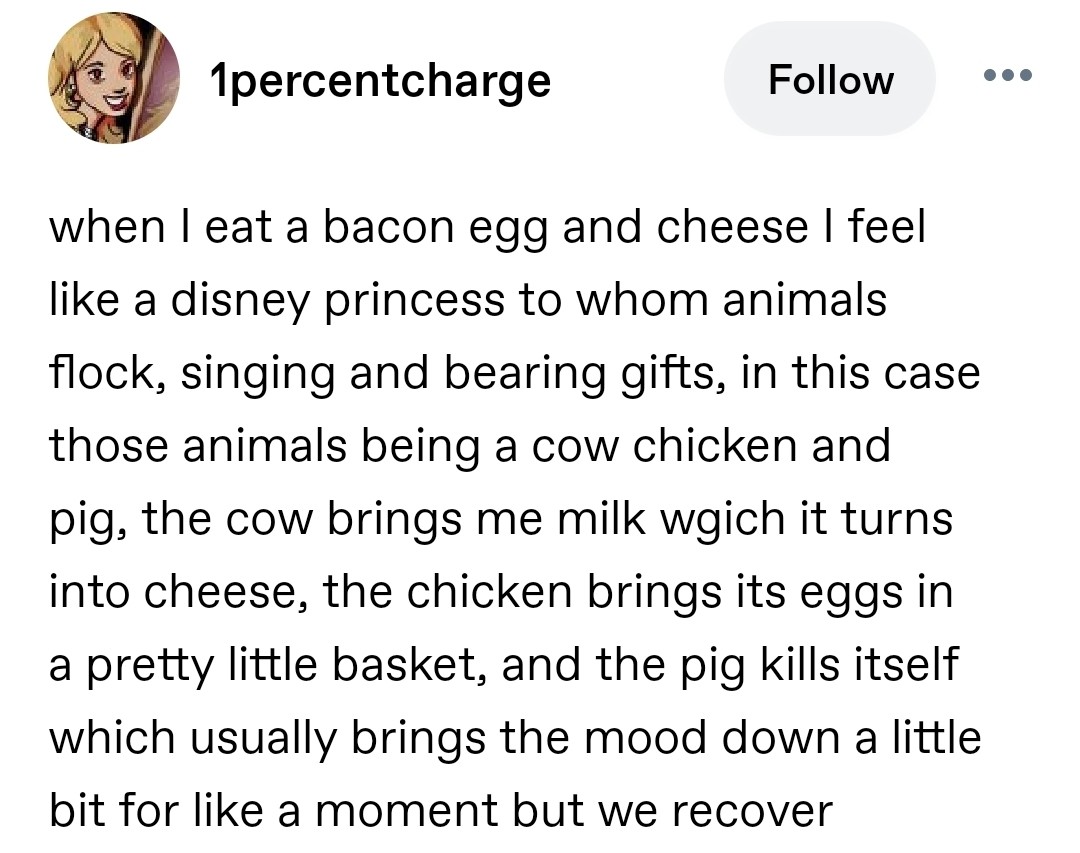This screenshot has width=1080, height=853.
Task: Click the word "recover" ending the post
Action: [751, 812]
